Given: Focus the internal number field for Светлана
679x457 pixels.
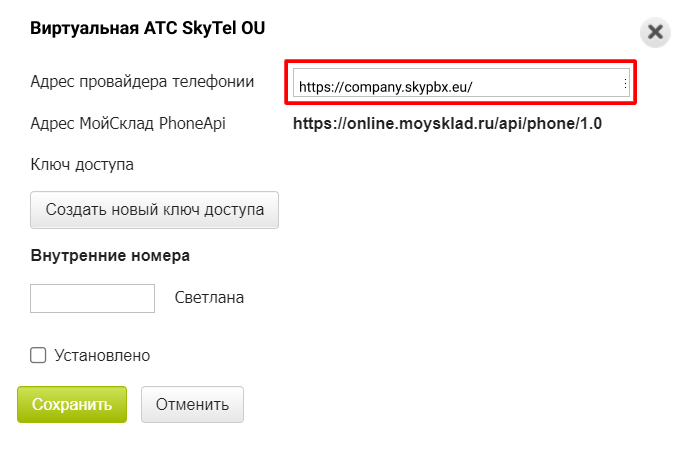Looking at the screenshot, I should click(92, 298).
